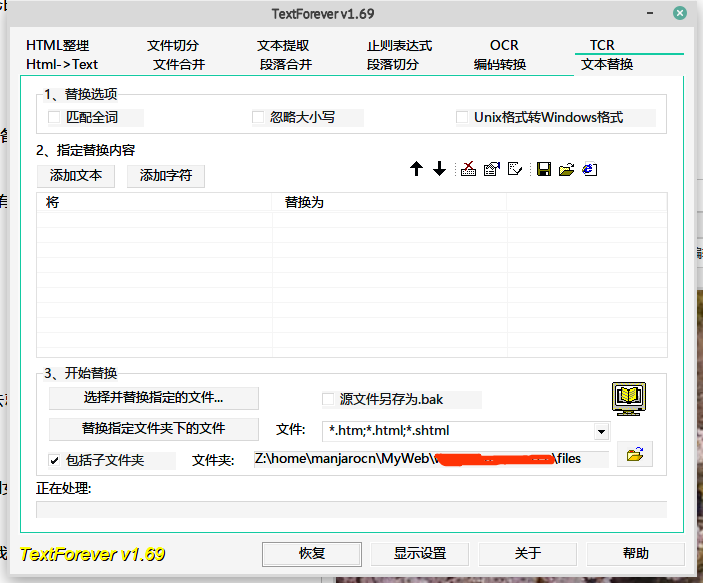Switch to Html->Text tab
This screenshot has height=583, width=703.
coord(62,65)
